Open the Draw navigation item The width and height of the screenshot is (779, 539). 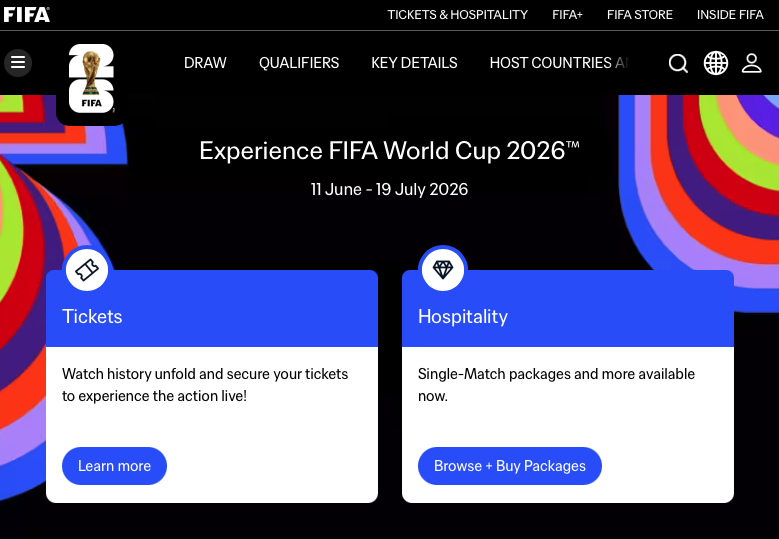coord(205,63)
